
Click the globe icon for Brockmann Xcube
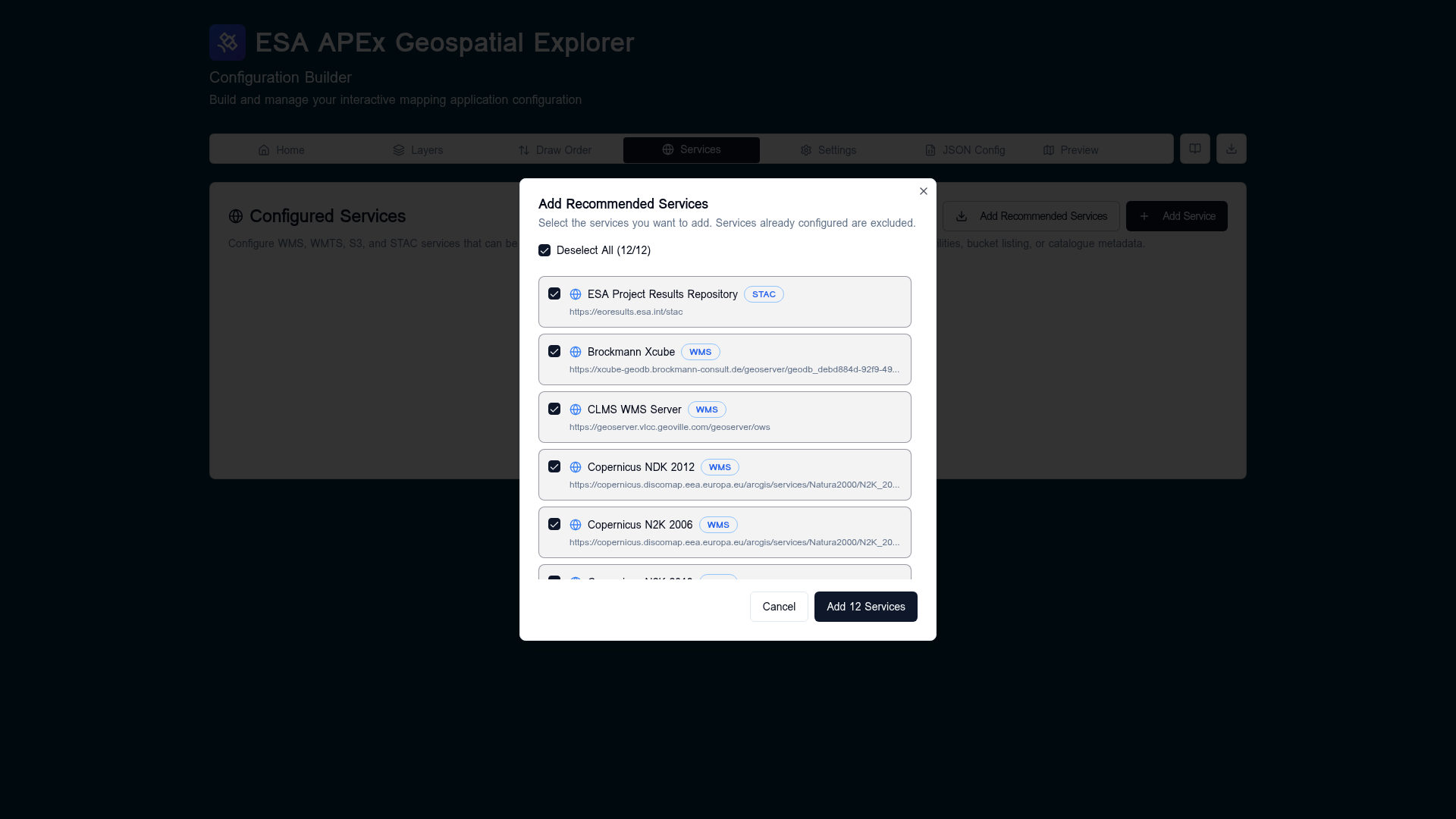[x=576, y=352]
